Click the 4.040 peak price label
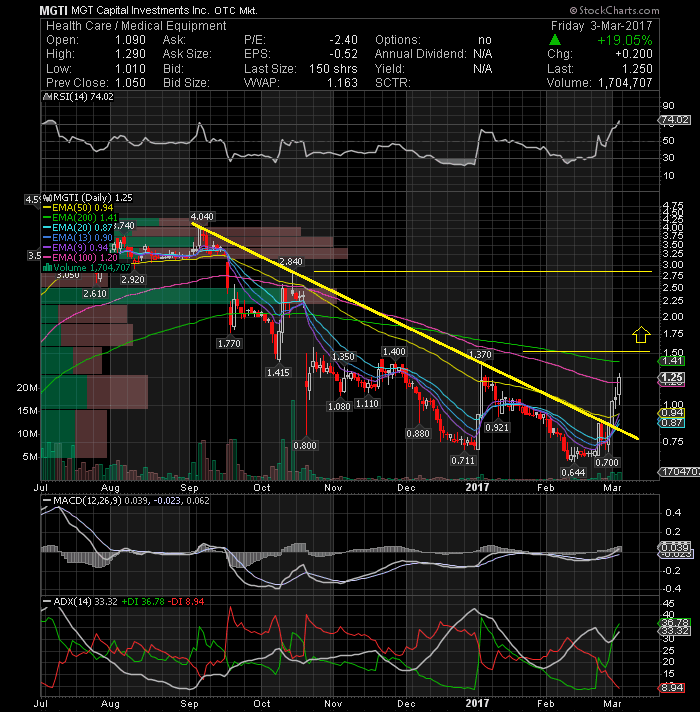This screenshot has height=712, width=700. pyautogui.click(x=202, y=217)
